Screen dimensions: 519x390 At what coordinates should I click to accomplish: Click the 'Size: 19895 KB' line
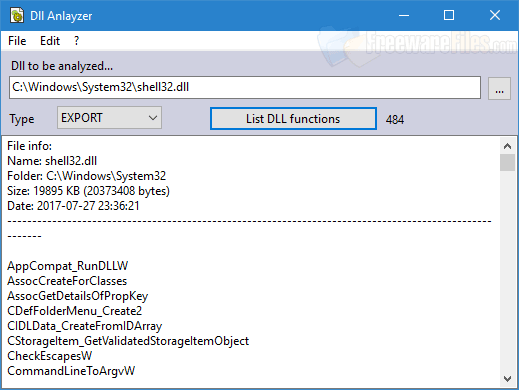click(x=88, y=191)
